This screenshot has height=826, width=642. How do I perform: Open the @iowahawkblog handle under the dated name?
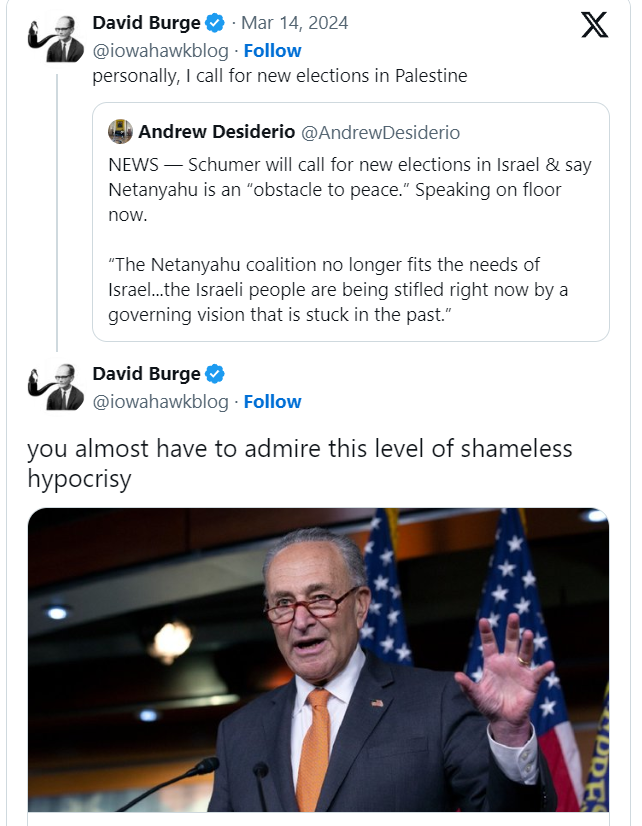tap(160, 50)
